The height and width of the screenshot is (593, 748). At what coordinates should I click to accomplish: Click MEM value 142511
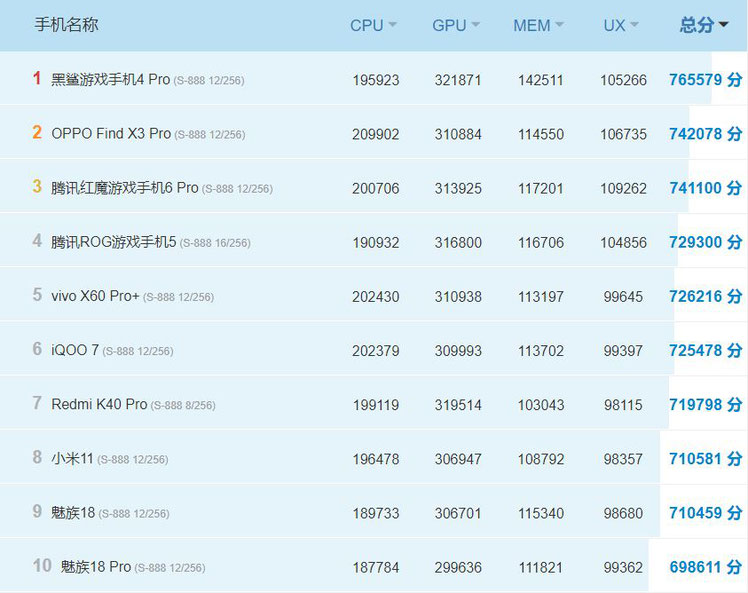pos(541,80)
